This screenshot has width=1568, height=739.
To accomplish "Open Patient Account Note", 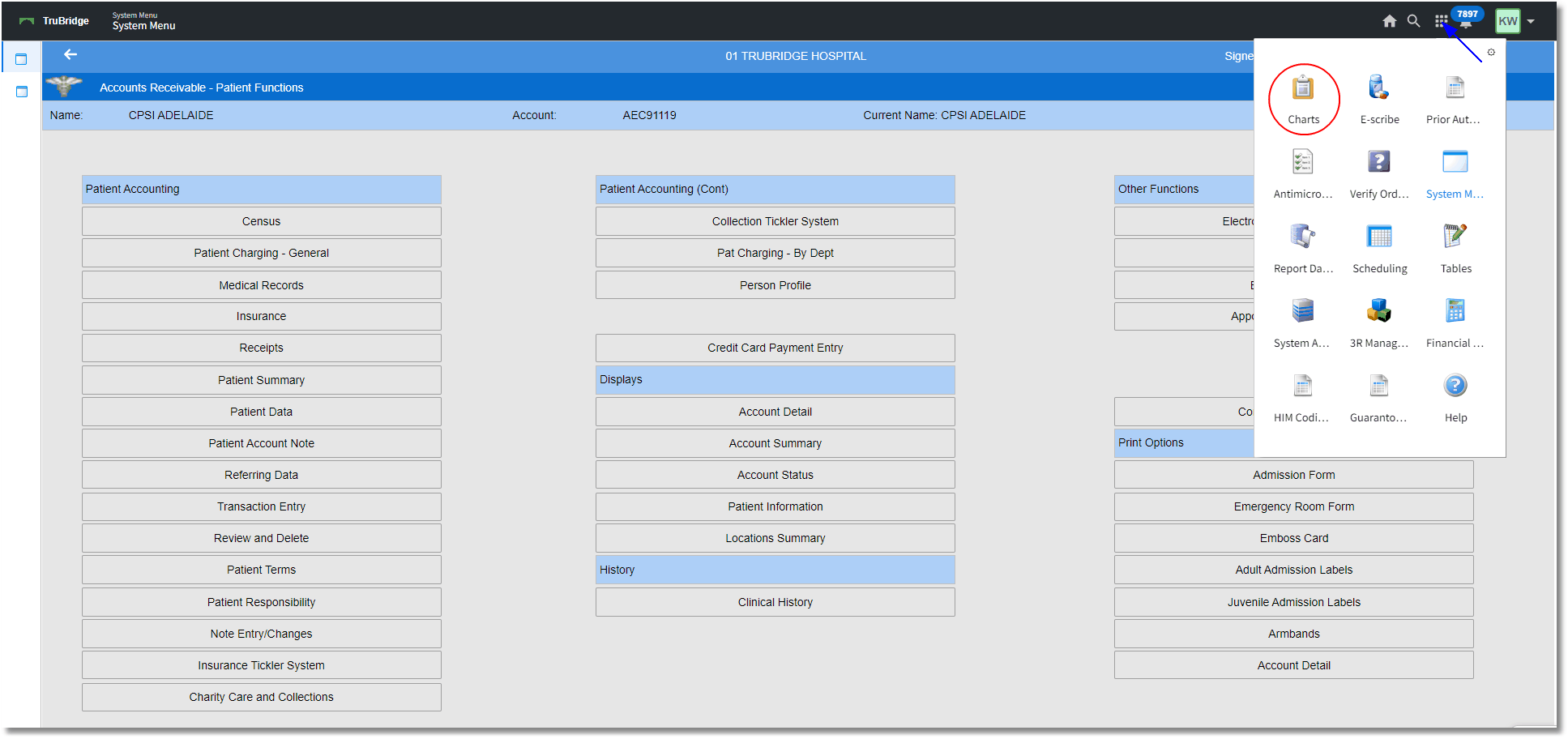I will coord(261,443).
